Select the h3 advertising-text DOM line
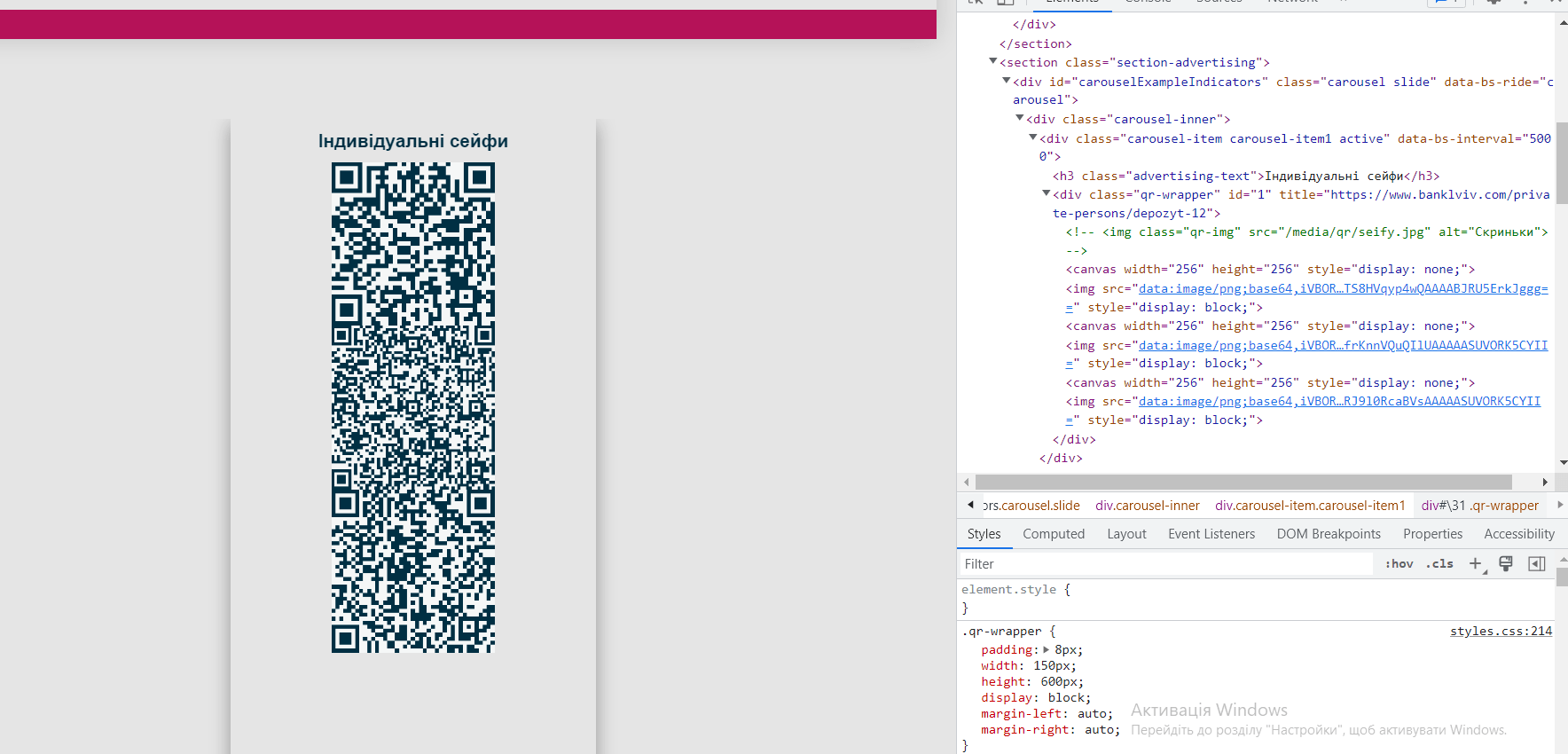The width and height of the screenshot is (1568, 754). (x=1246, y=176)
